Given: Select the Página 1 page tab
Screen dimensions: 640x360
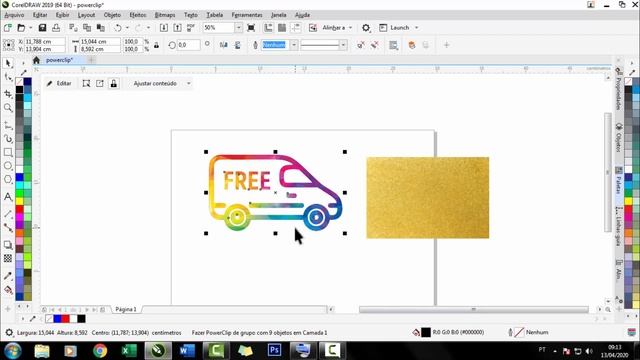Looking at the screenshot, I should tap(126, 309).
